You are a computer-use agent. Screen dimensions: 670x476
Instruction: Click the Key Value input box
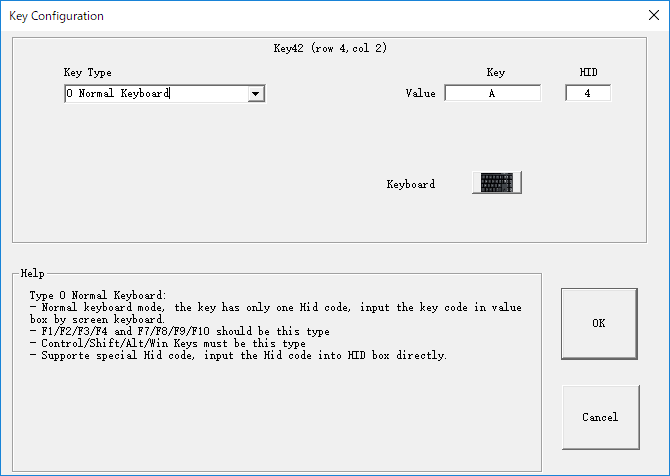coord(493,93)
